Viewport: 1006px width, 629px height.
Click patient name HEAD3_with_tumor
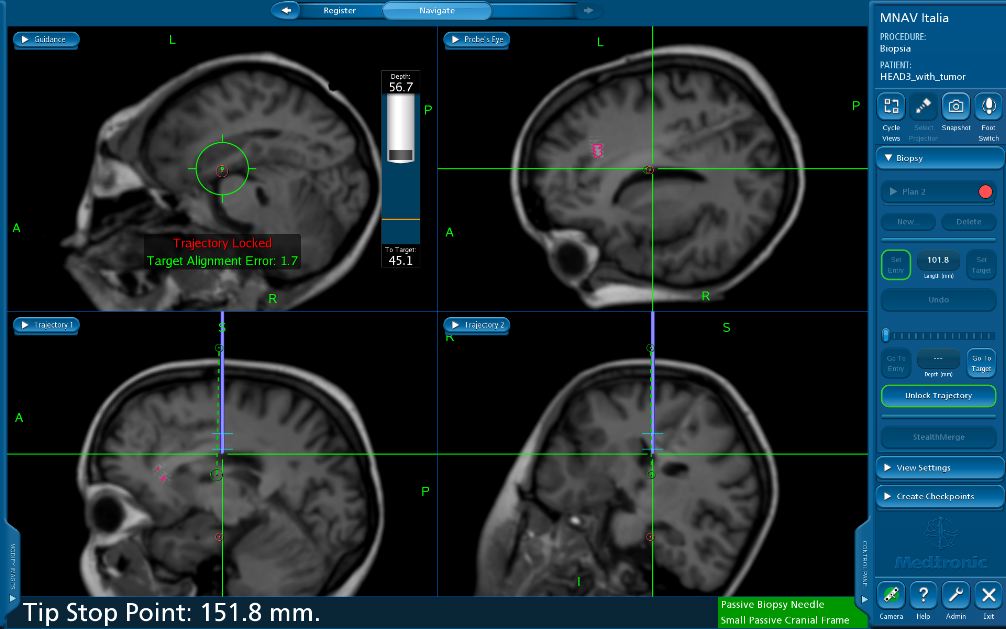click(923, 76)
